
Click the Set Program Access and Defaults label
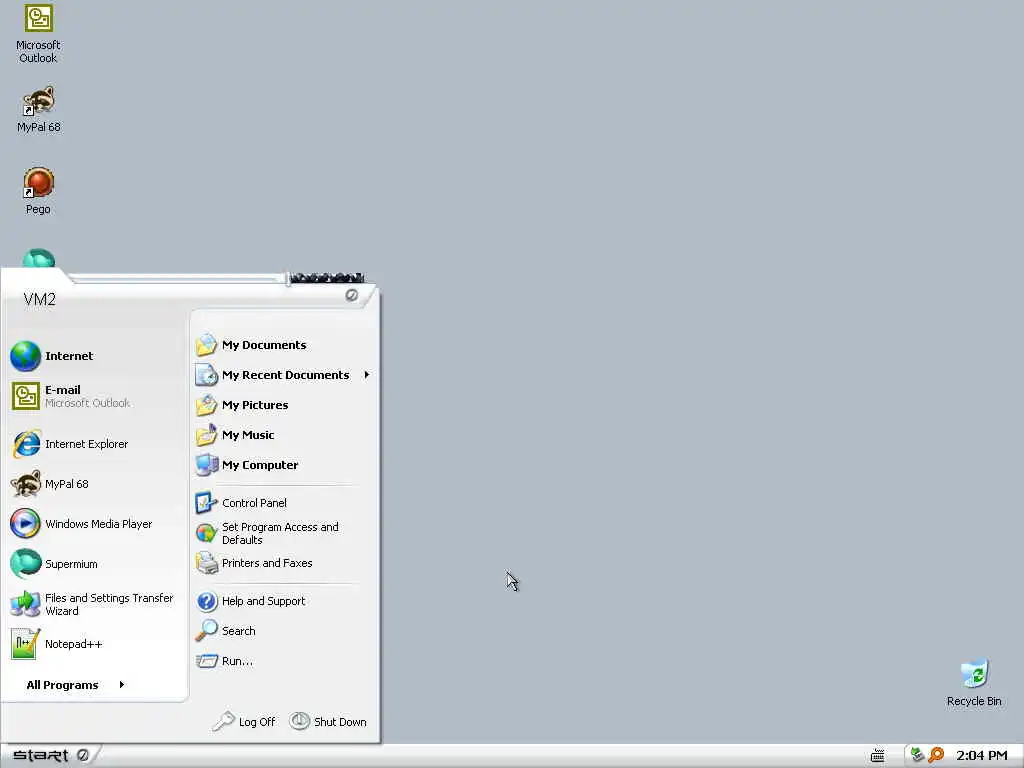pyautogui.click(x=280, y=533)
